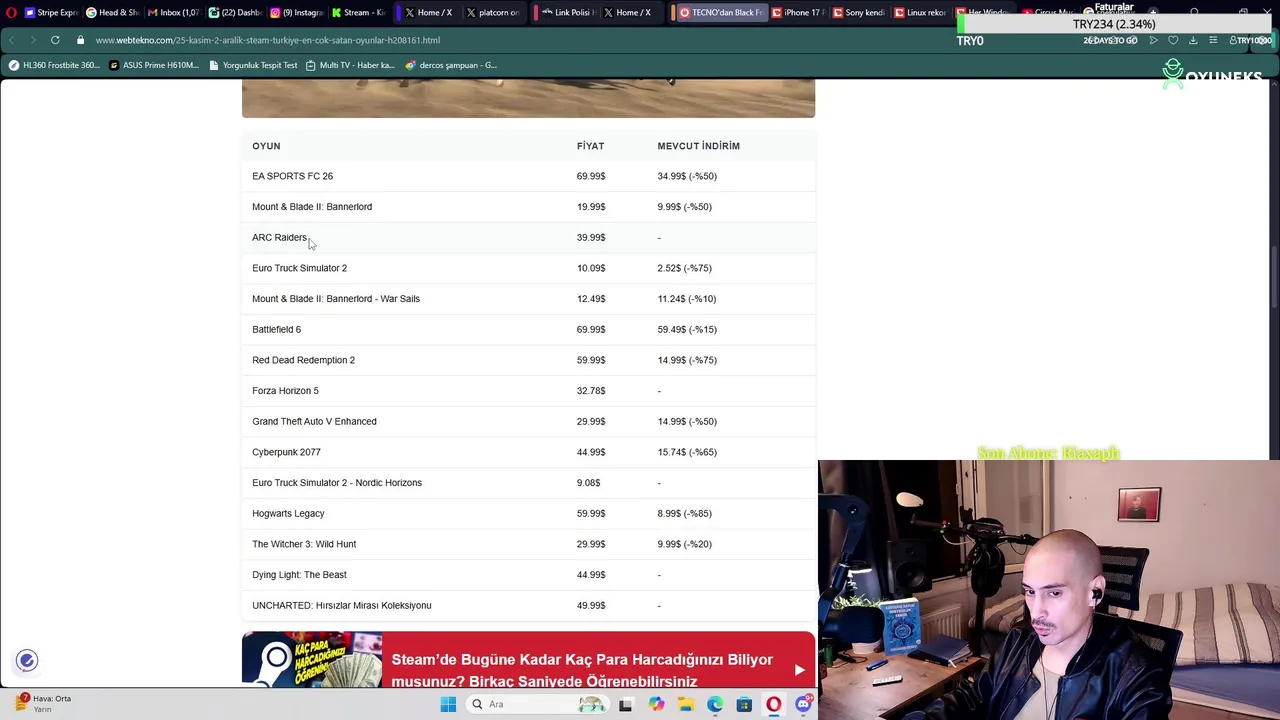The image size is (1280, 720).
Task: Click the taskbar Ara search box
Action: click(x=537, y=705)
